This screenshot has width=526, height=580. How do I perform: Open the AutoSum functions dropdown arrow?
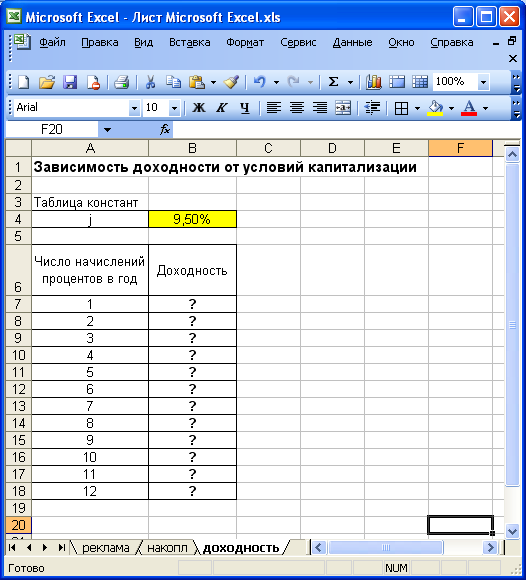click(x=350, y=82)
